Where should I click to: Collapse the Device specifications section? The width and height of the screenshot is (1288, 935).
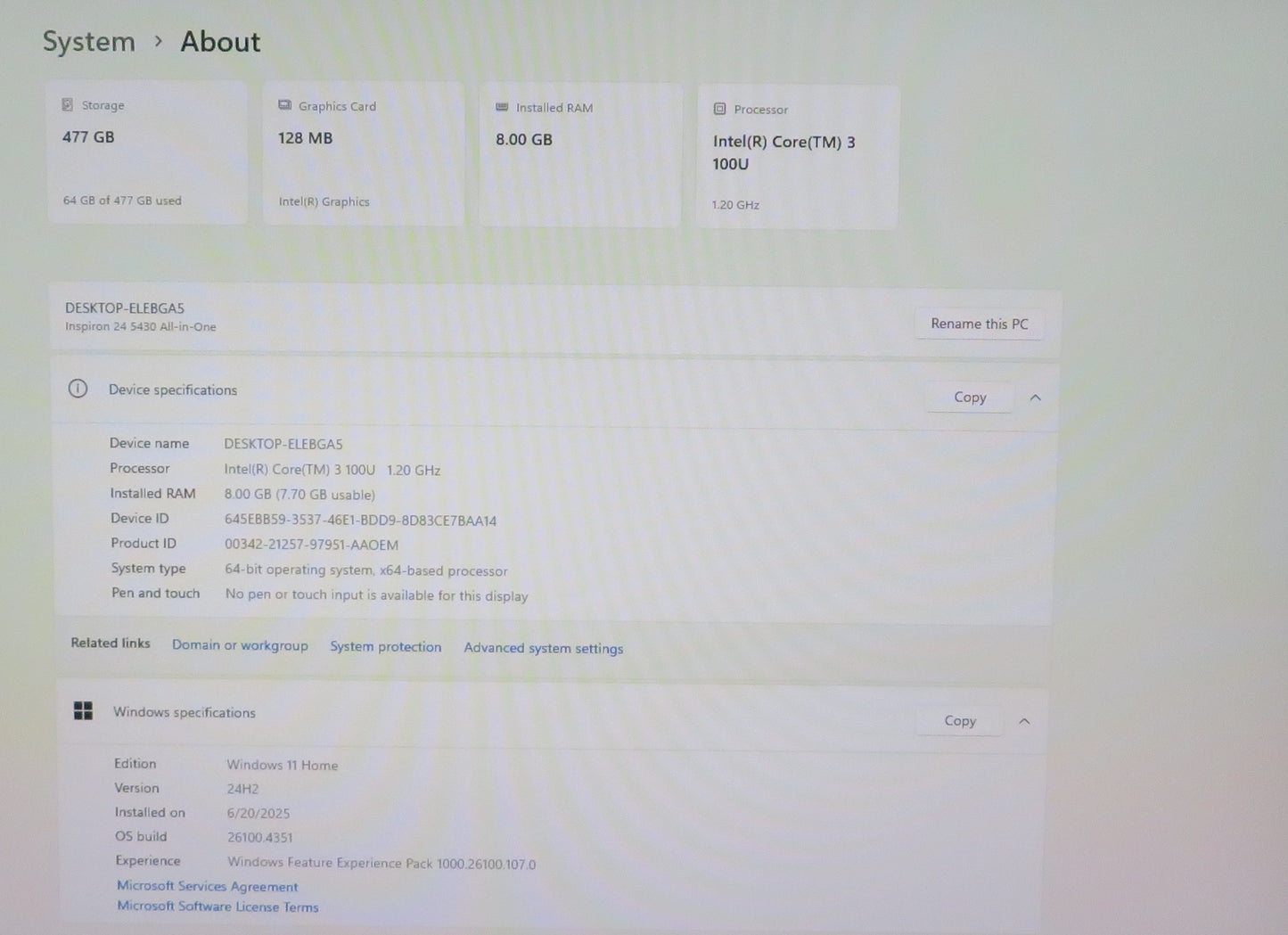click(x=1036, y=398)
